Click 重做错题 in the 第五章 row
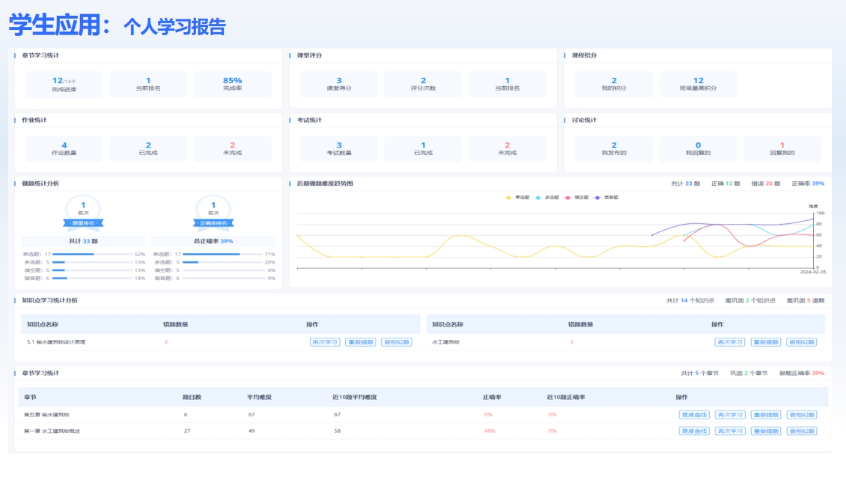Screen dimensions: 846x480 tap(766, 415)
